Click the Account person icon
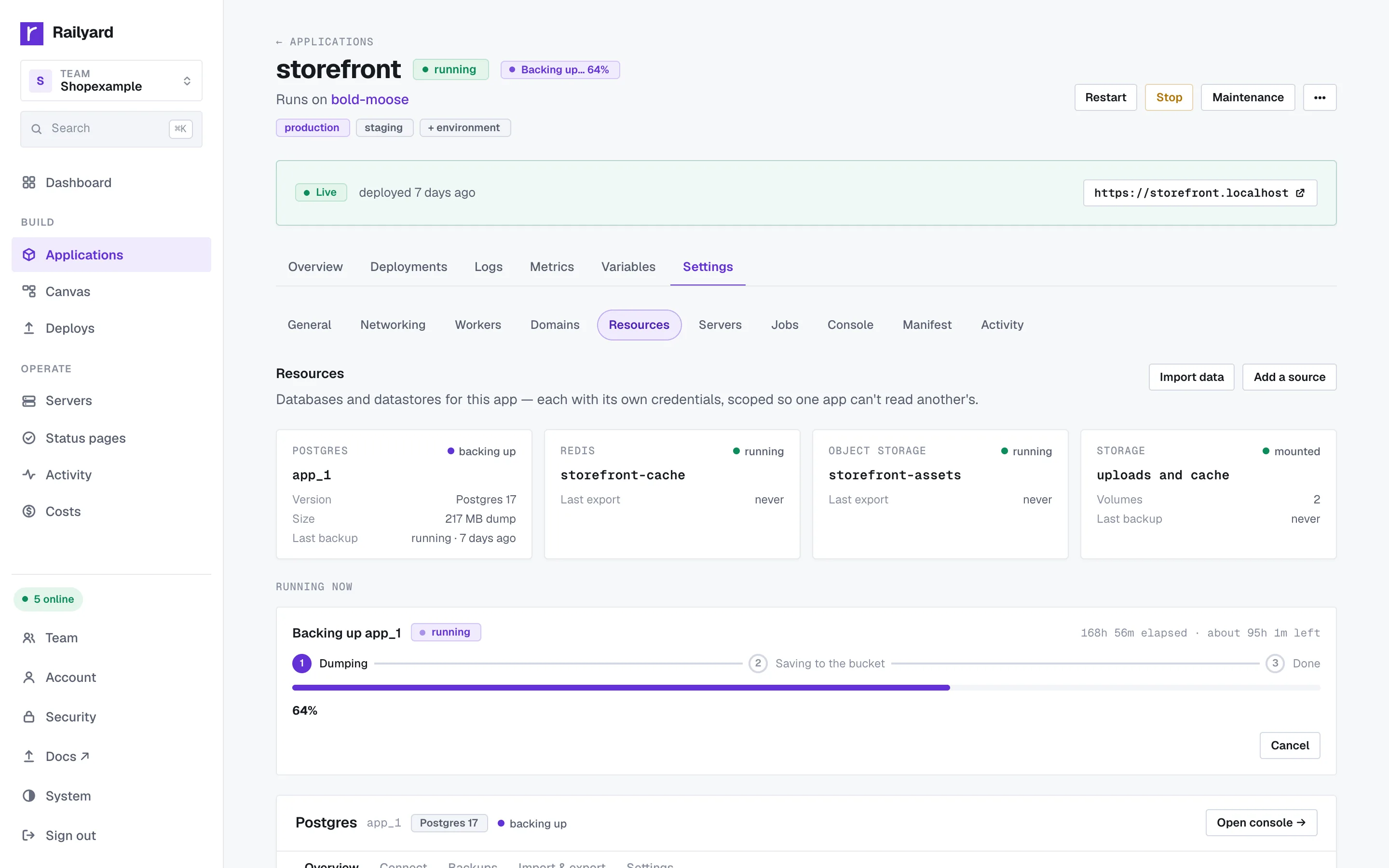Viewport: 1389px width, 868px height. point(29,678)
